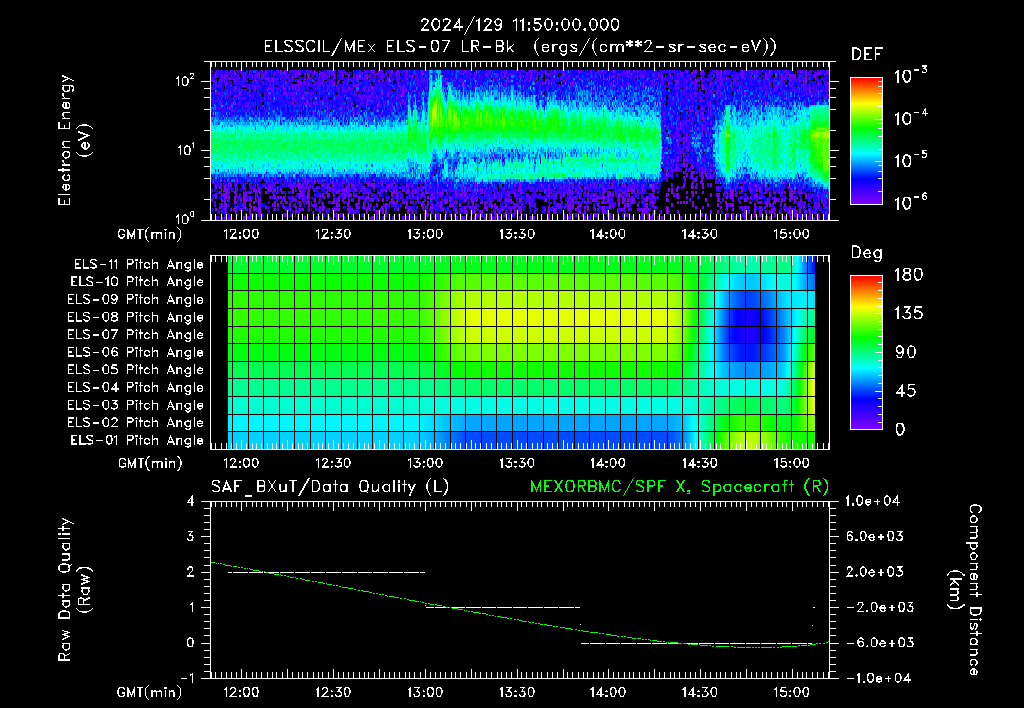
Task: Click the 45 value on Deg color scale
Action: click(905, 391)
